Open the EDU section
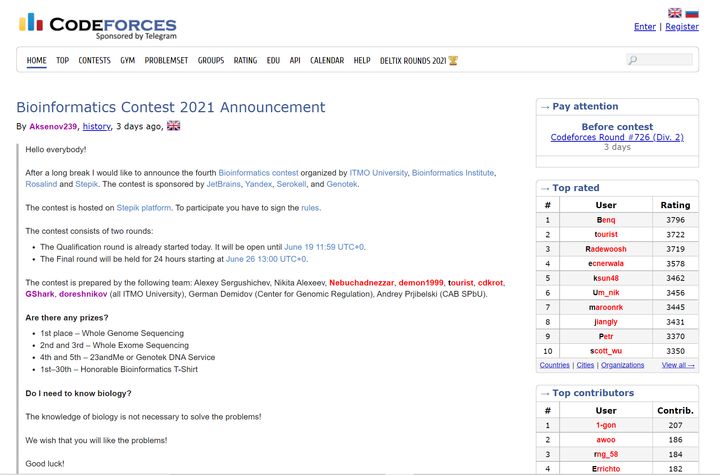 click(x=273, y=60)
